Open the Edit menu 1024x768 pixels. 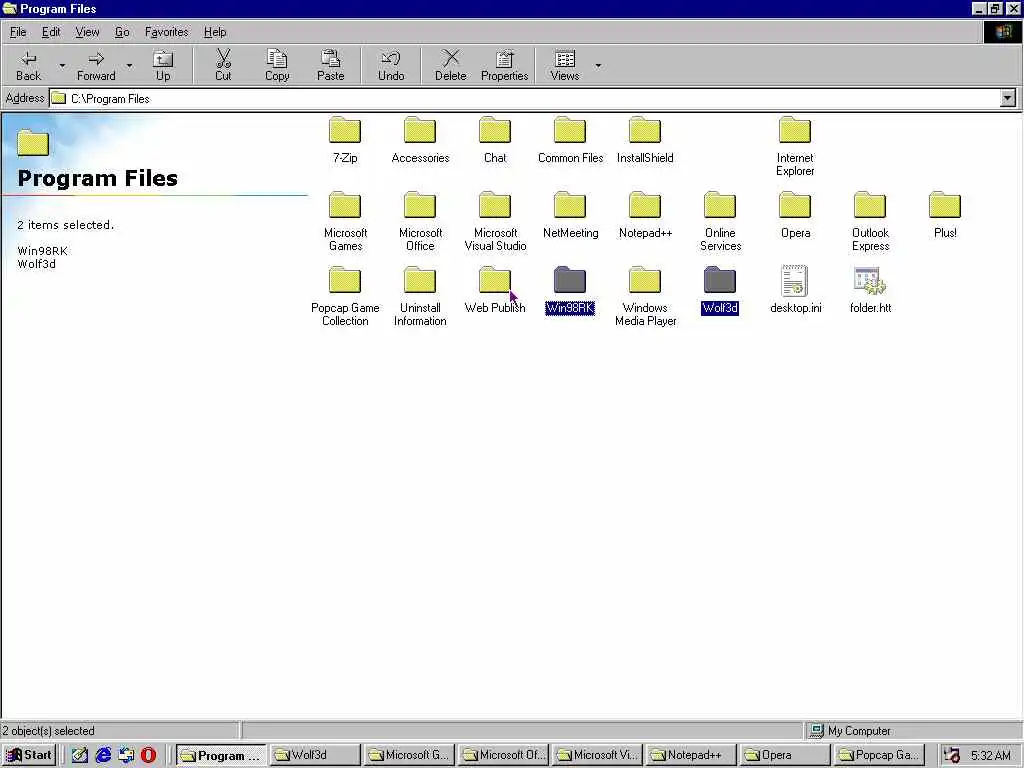51,32
